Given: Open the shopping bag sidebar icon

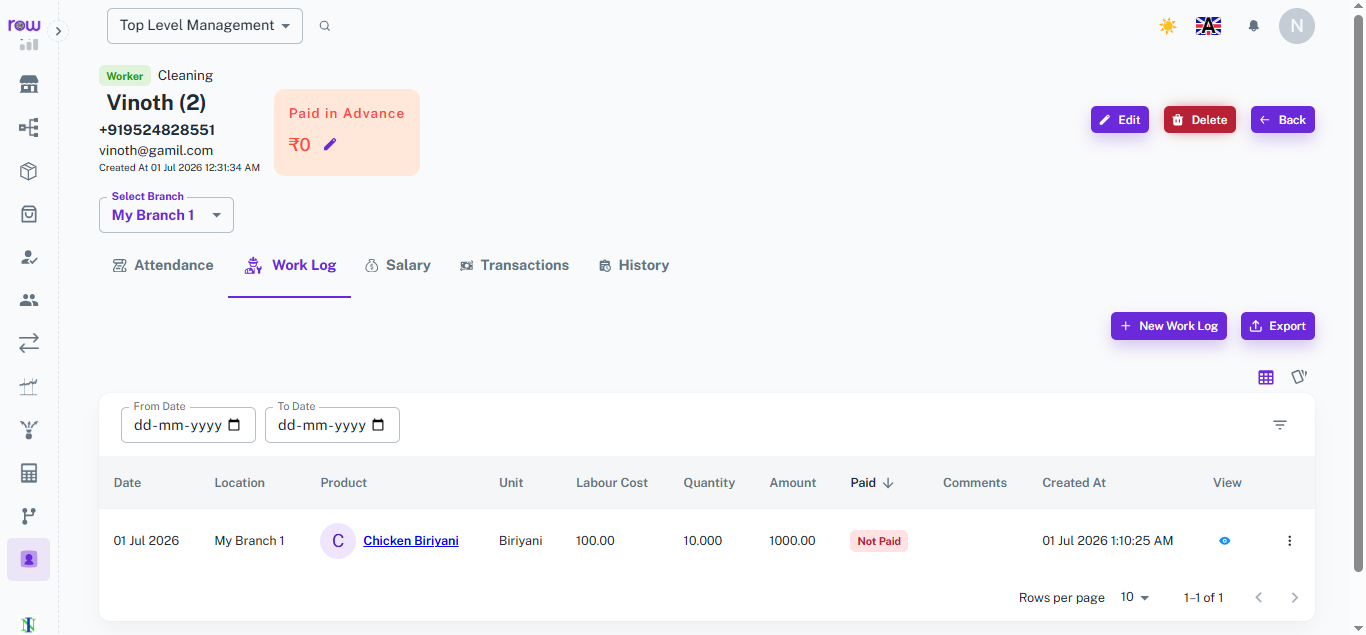Looking at the screenshot, I should [x=29, y=214].
